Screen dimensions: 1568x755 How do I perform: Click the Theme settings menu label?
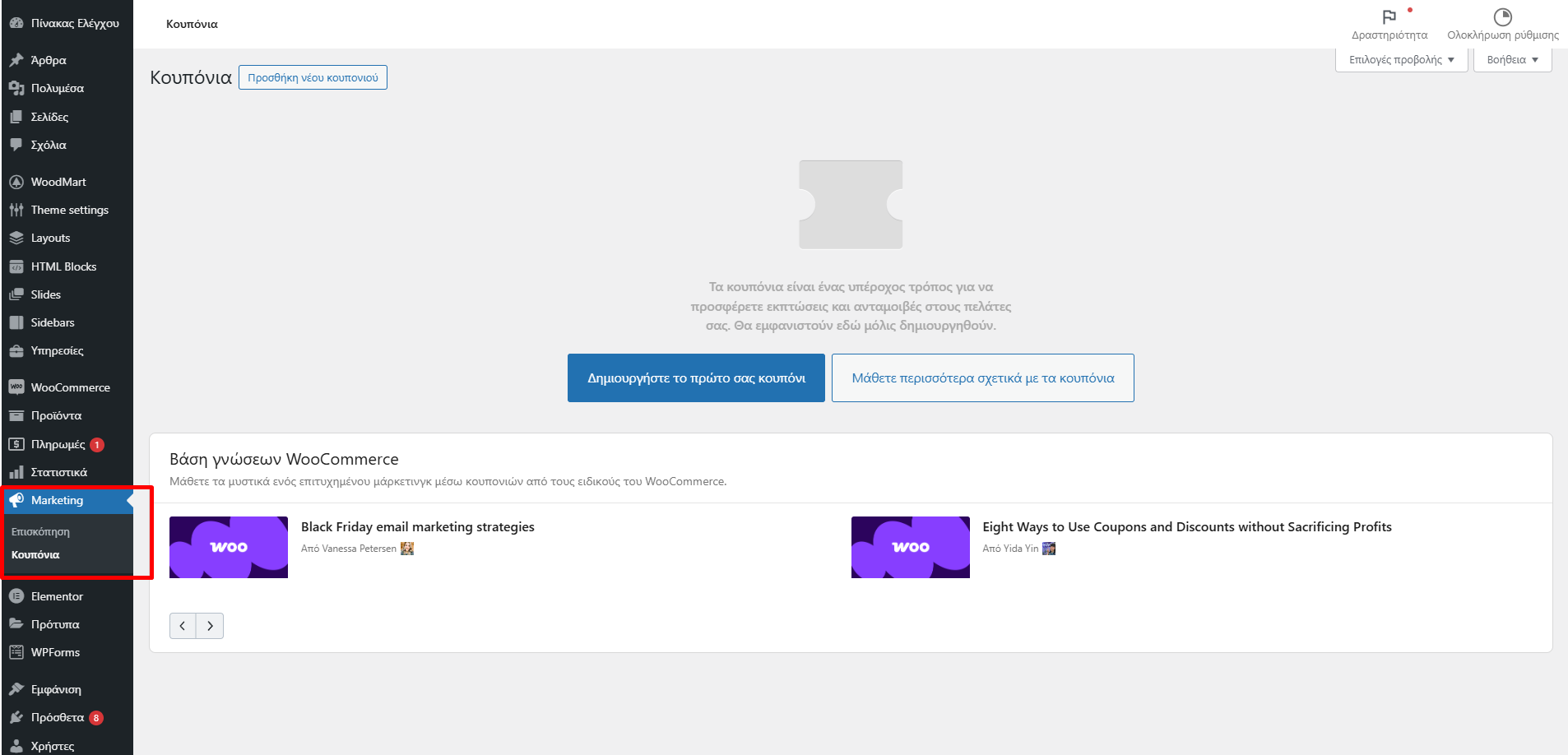[x=70, y=210]
